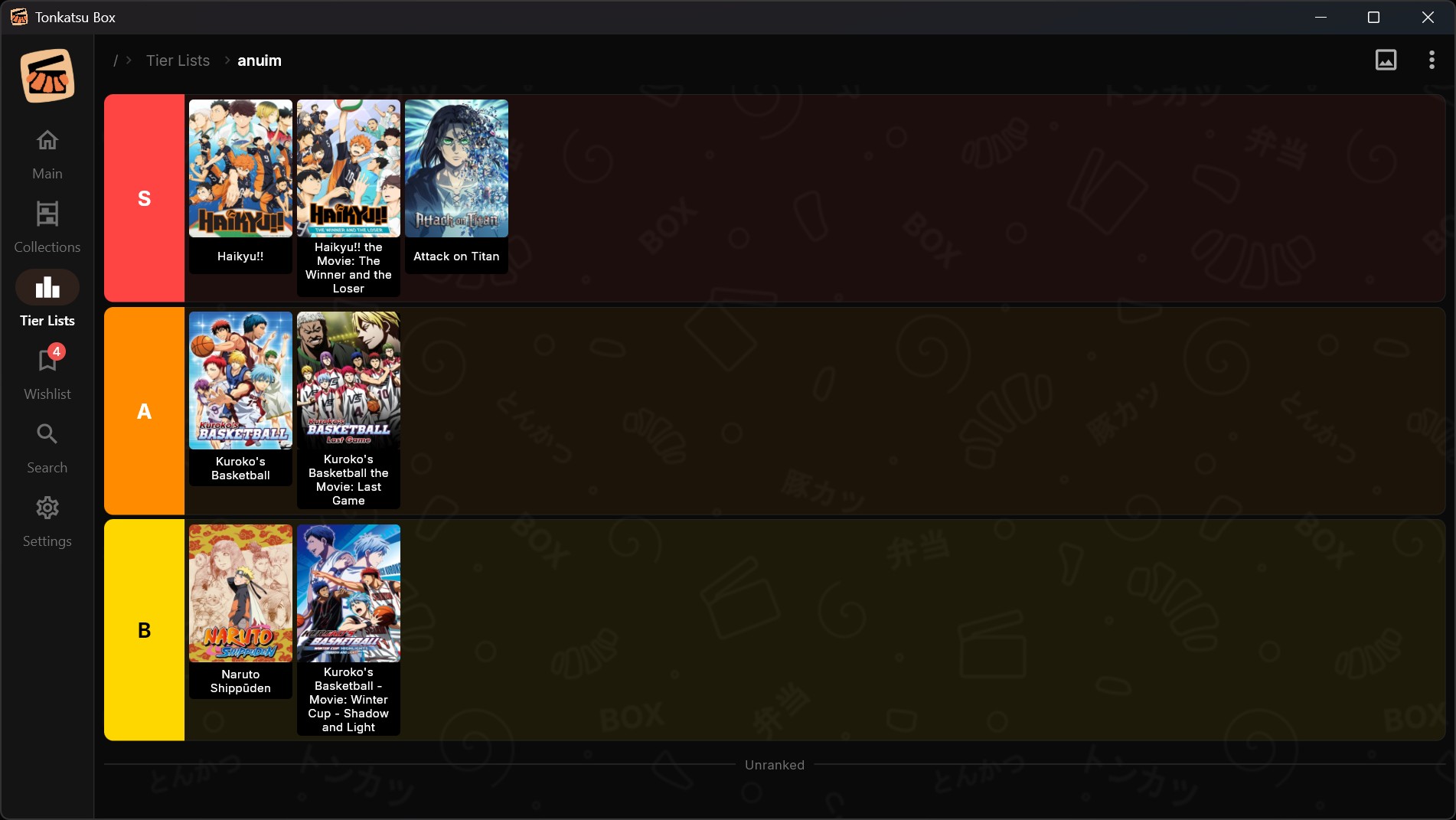Open the Settings page

click(x=46, y=519)
